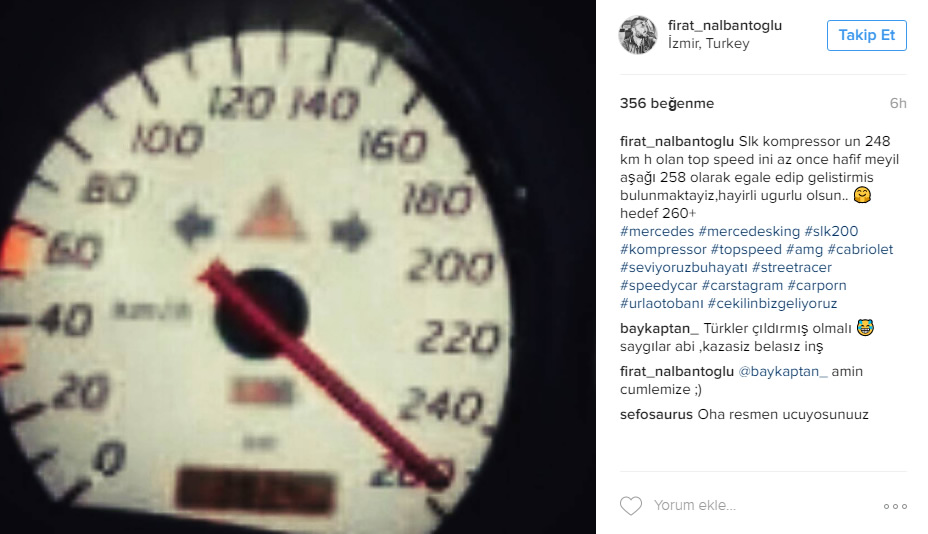
Task: Open the #urlaotobani hashtag
Action: click(x=662, y=303)
